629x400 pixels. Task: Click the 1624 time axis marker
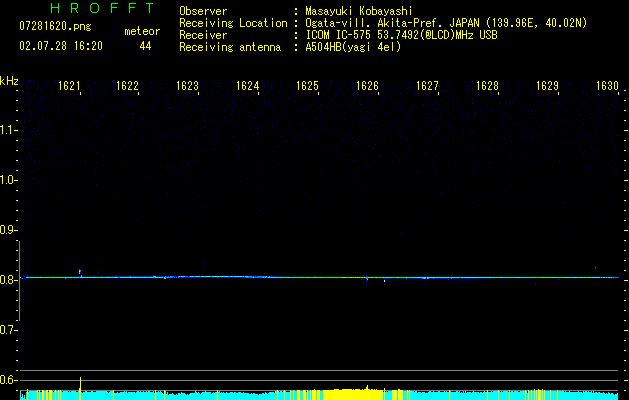[248, 86]
